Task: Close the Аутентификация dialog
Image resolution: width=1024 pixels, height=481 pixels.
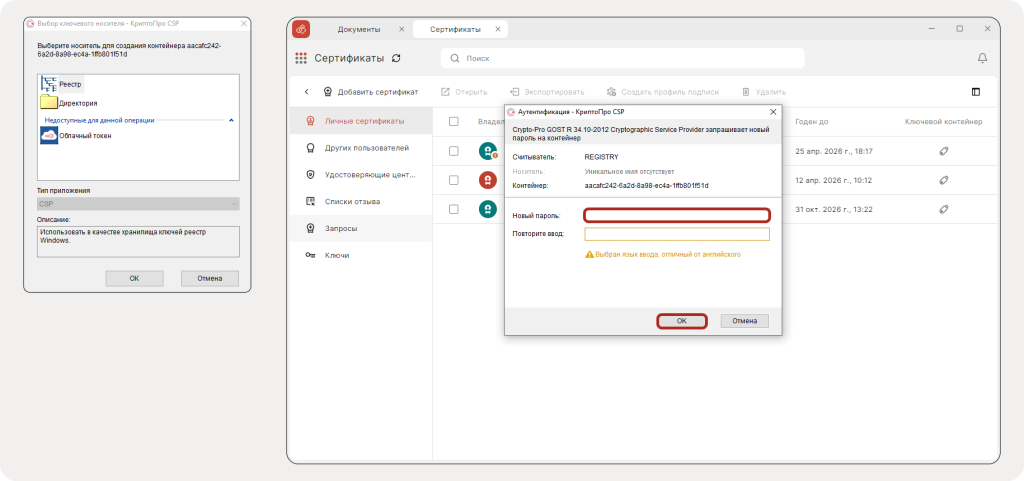Action: pos(773,112)
